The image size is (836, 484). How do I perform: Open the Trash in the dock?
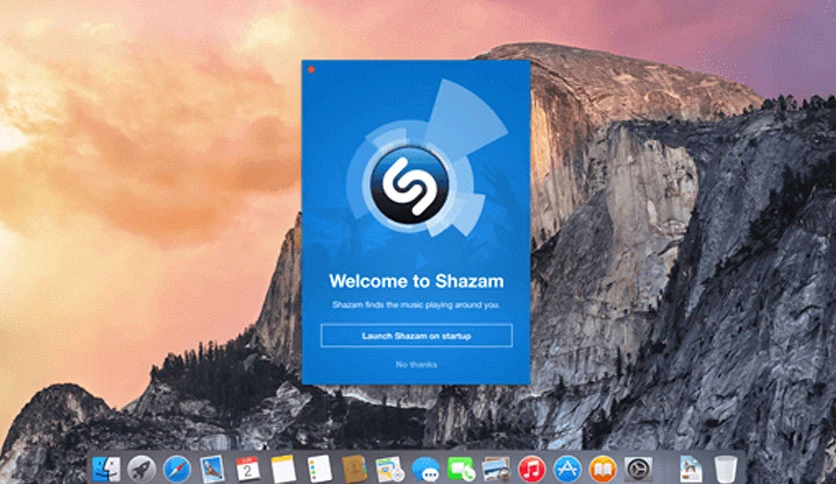click(726, 469)
